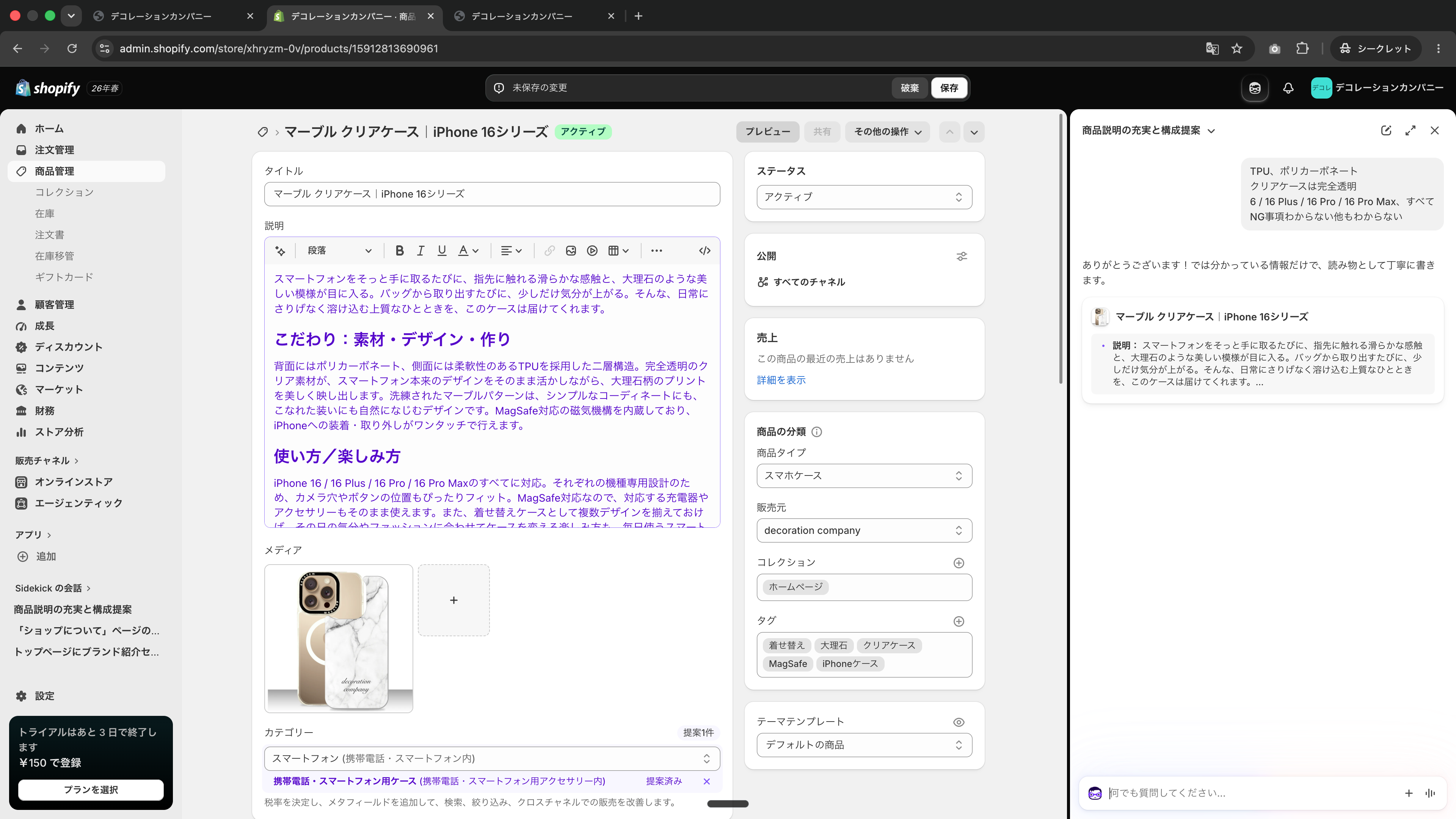
Task: Open the テーマテンプレート dropdown
Action: 864,745
